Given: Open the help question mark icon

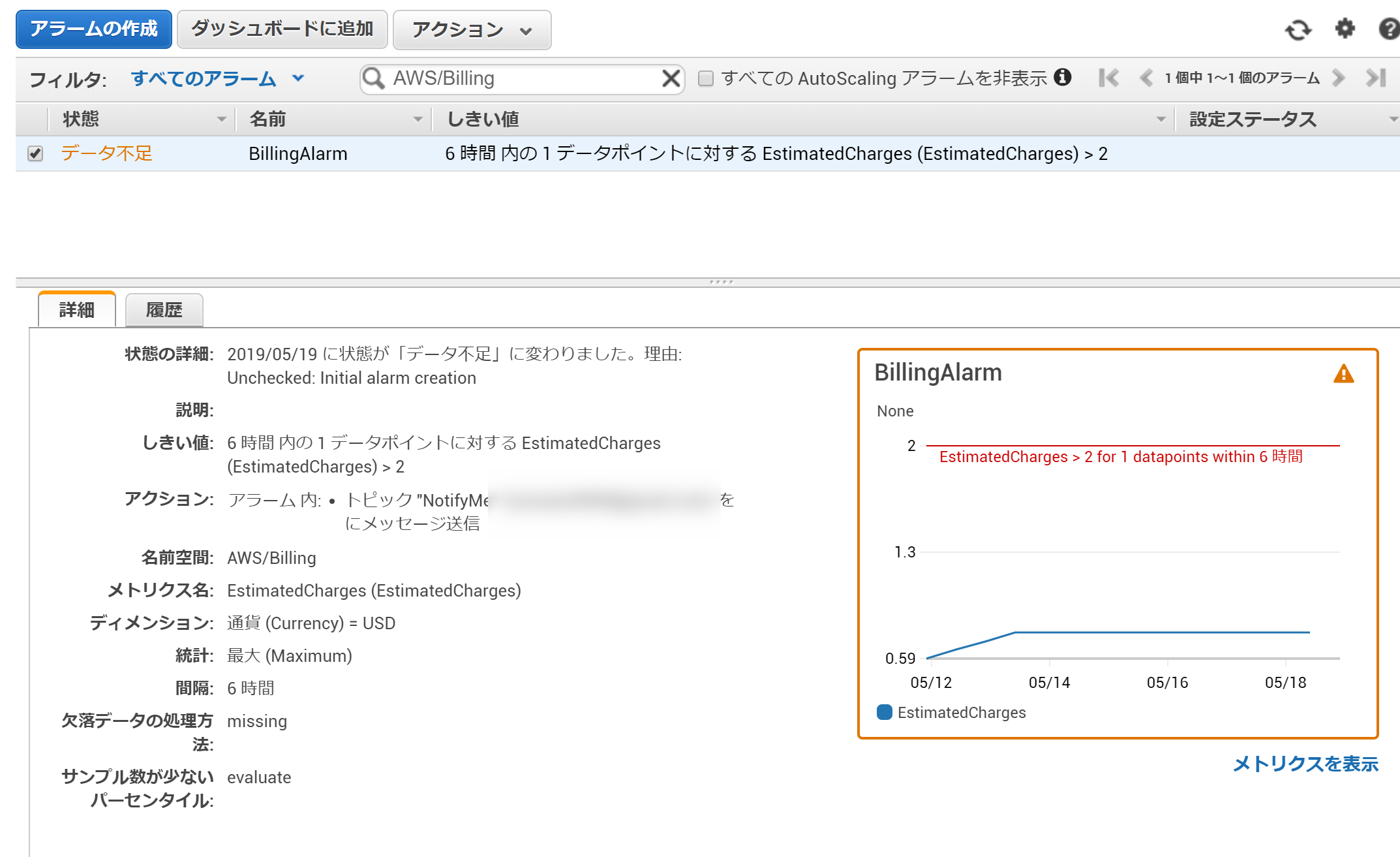Looking at the screenshot, I should [x=1390, y=29].
